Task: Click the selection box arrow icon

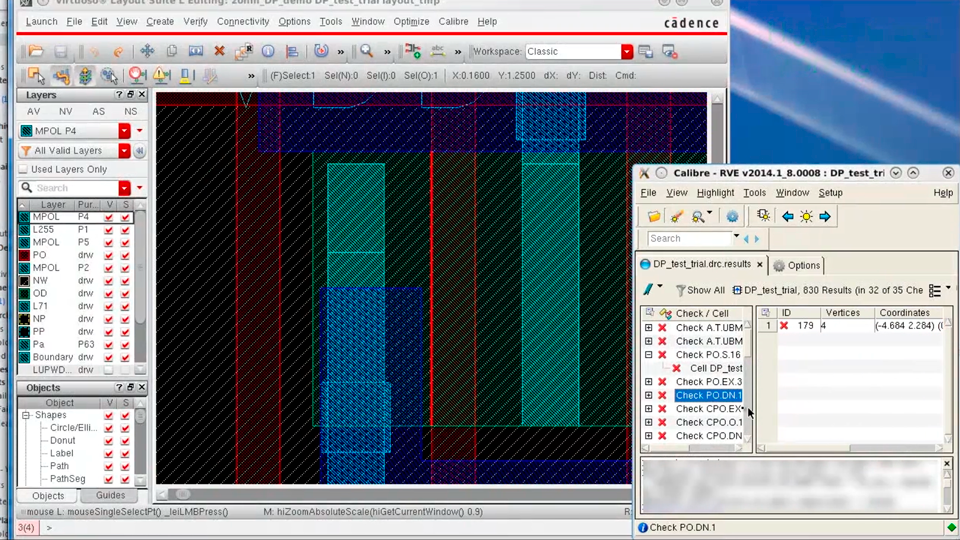Action: pos(36,75)
